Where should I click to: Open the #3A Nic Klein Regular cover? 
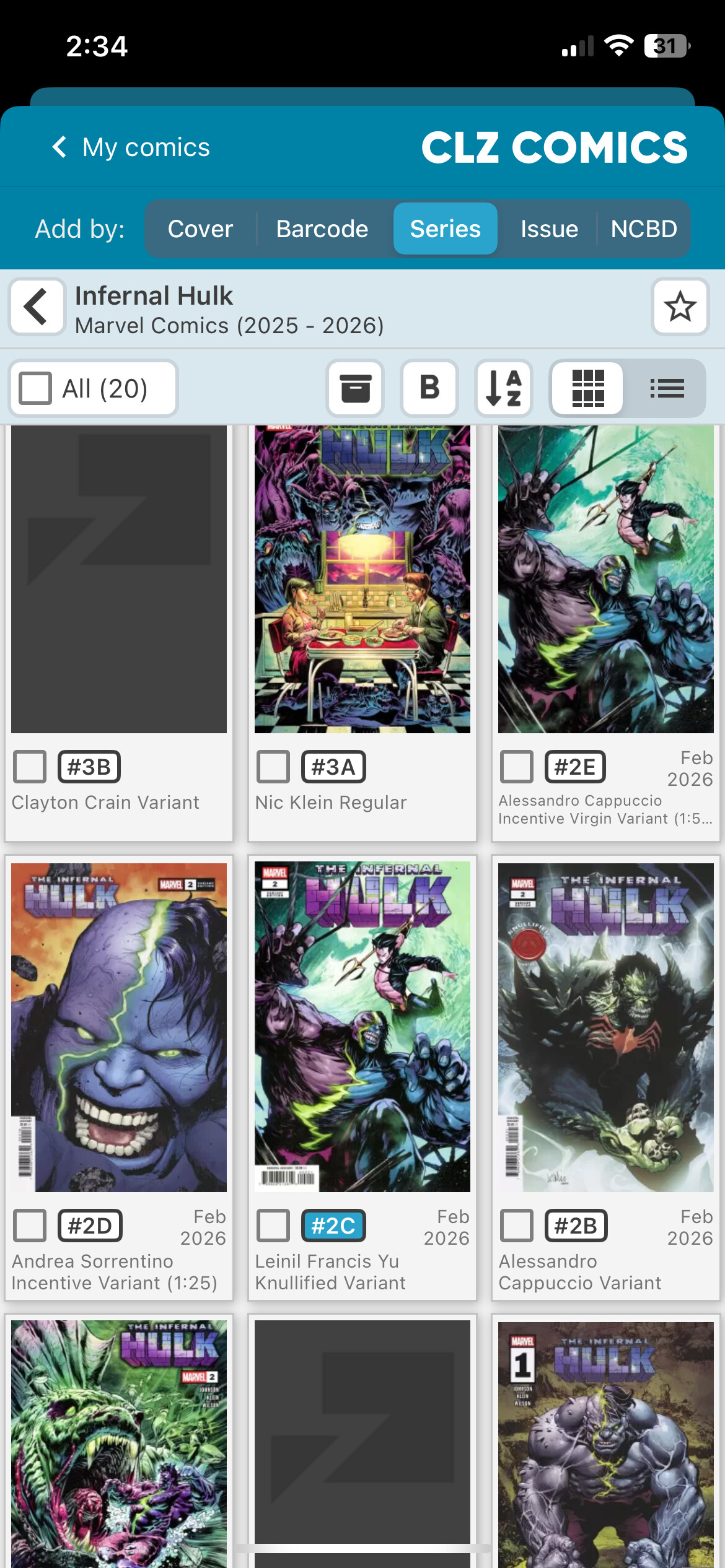362,579
